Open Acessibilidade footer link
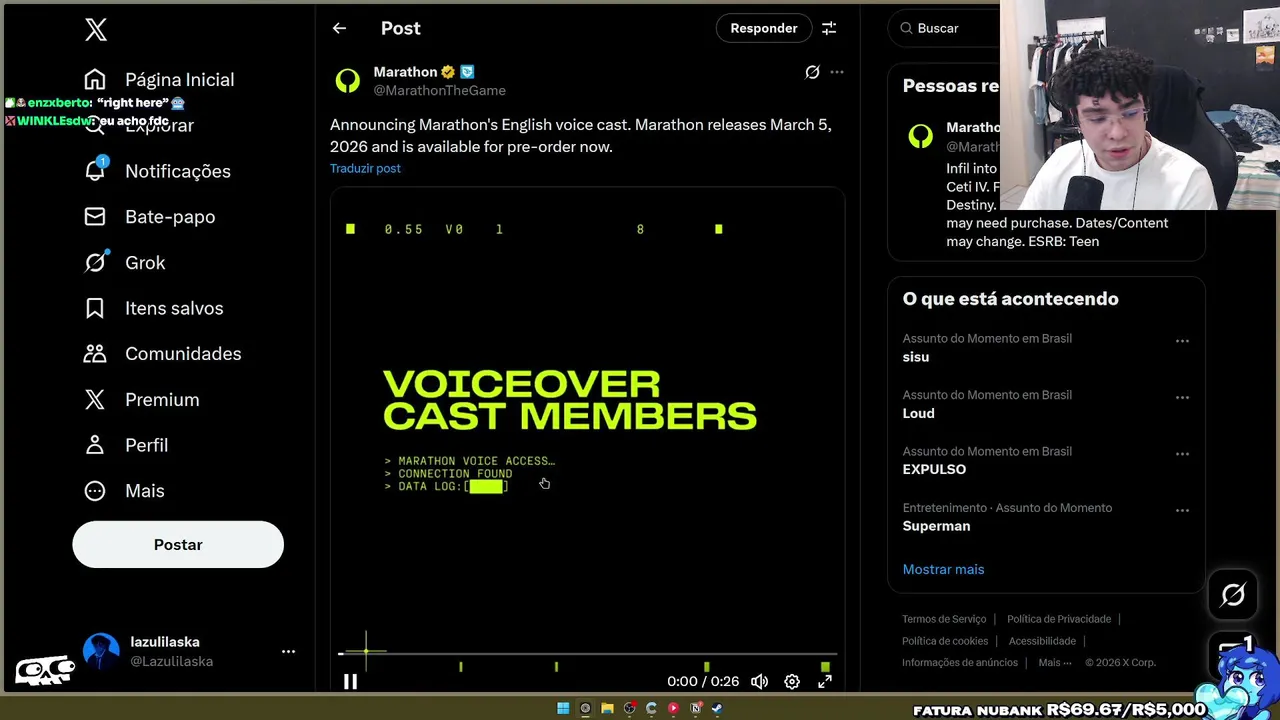Viewport: 1280px width, 720px height. point(1042,642)
